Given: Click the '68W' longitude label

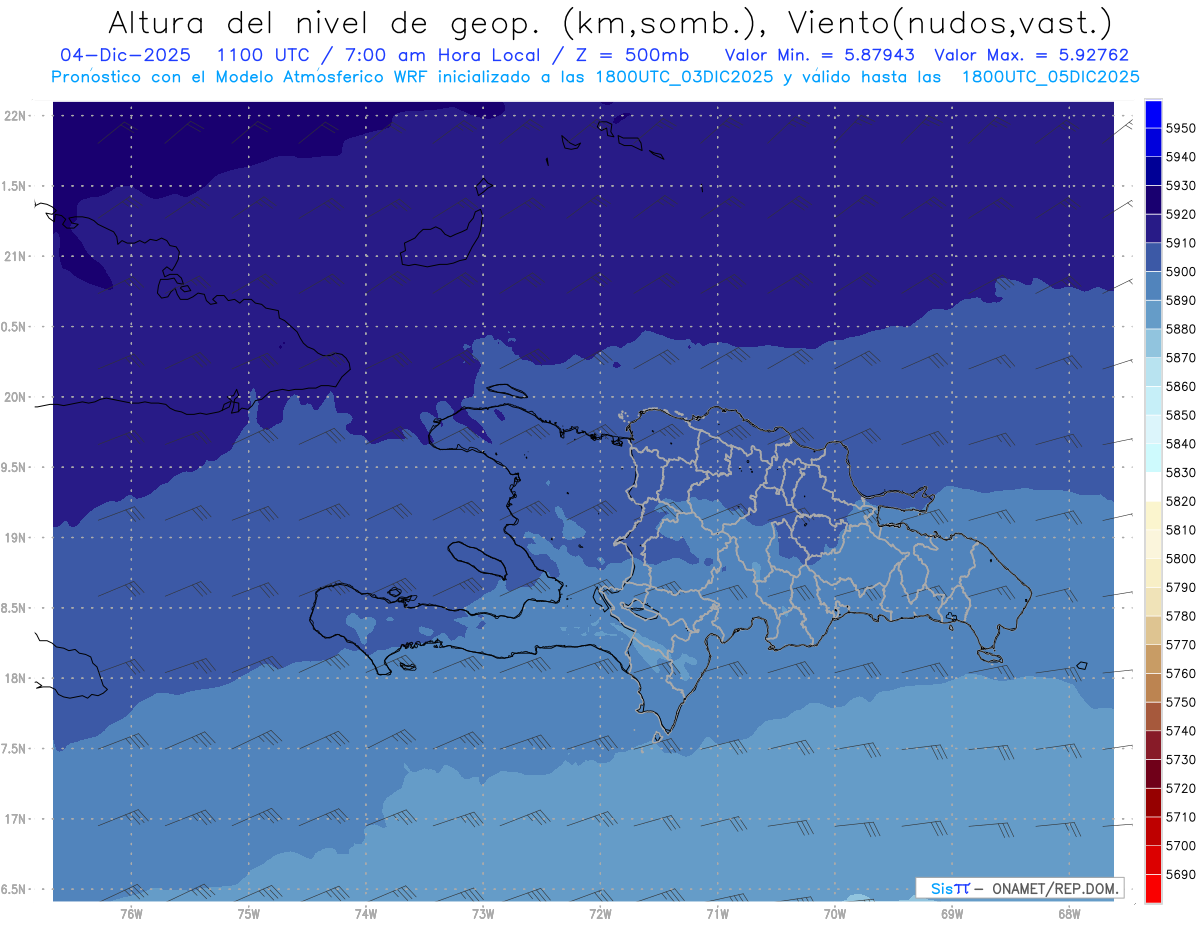Looking at the screenshot, I should 1068,914.
